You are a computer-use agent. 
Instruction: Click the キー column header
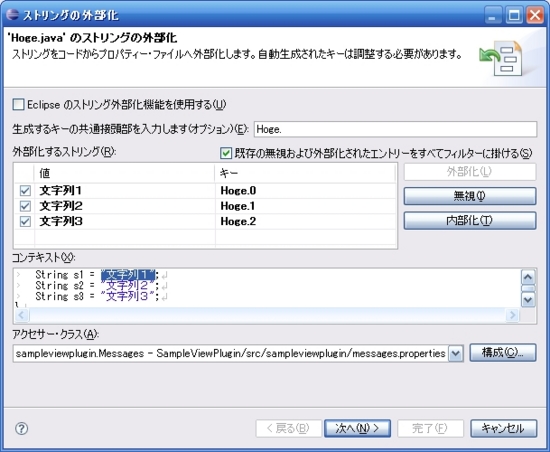click(306, 173)
